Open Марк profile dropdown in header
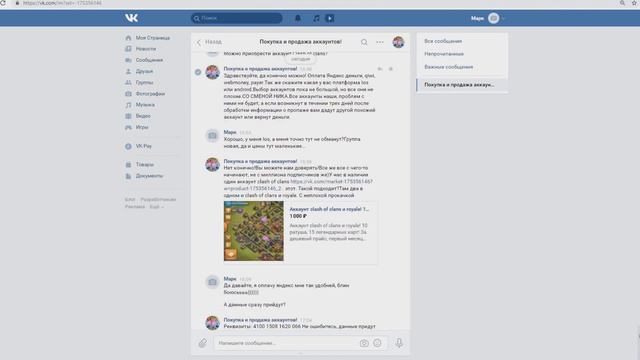Image resolution: width=640 pixels, height=360 pixels. coord(488,18)
